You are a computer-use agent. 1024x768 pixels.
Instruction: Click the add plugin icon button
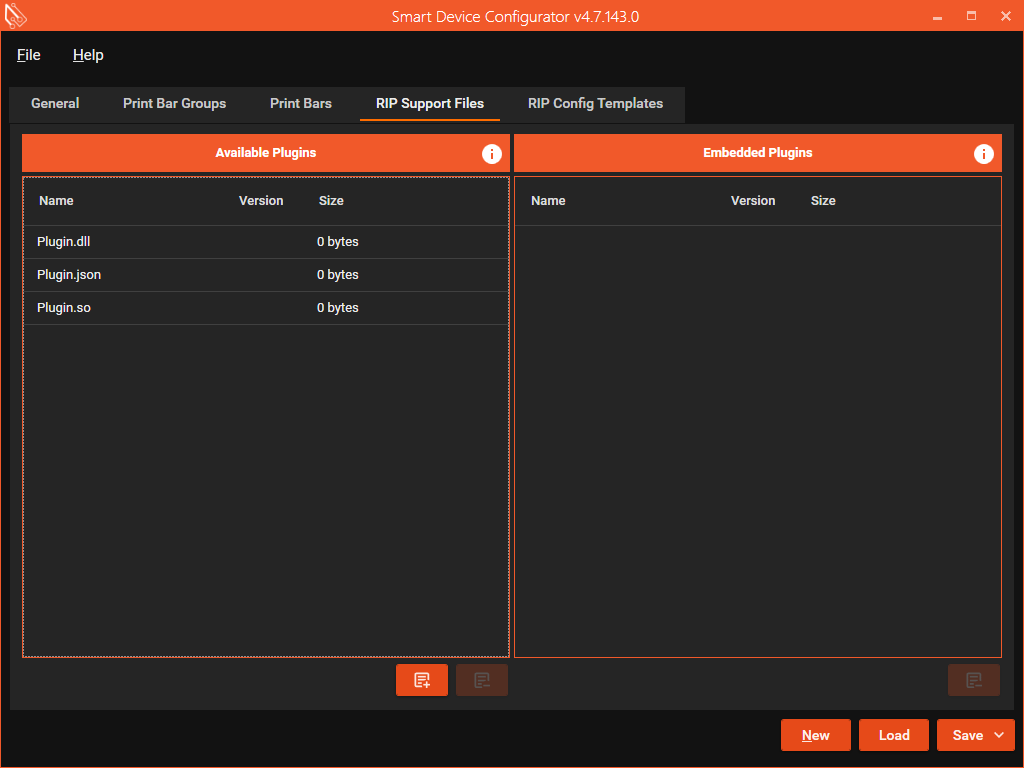422,680
